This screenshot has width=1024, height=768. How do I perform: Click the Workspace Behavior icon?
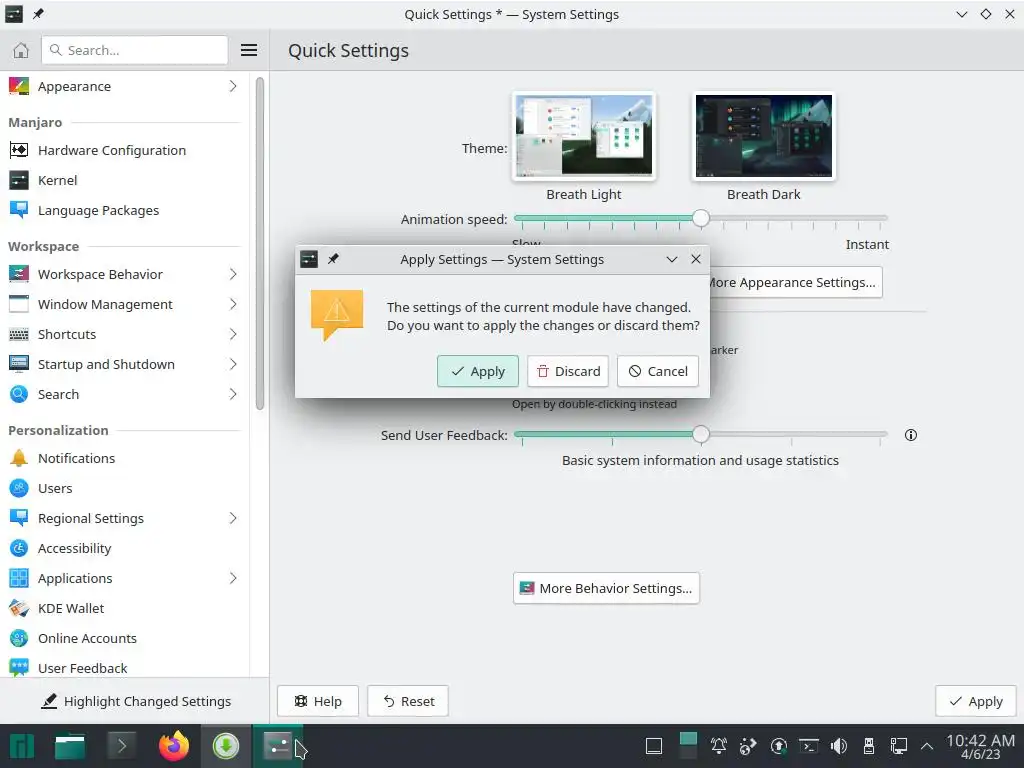pos(19,274)
